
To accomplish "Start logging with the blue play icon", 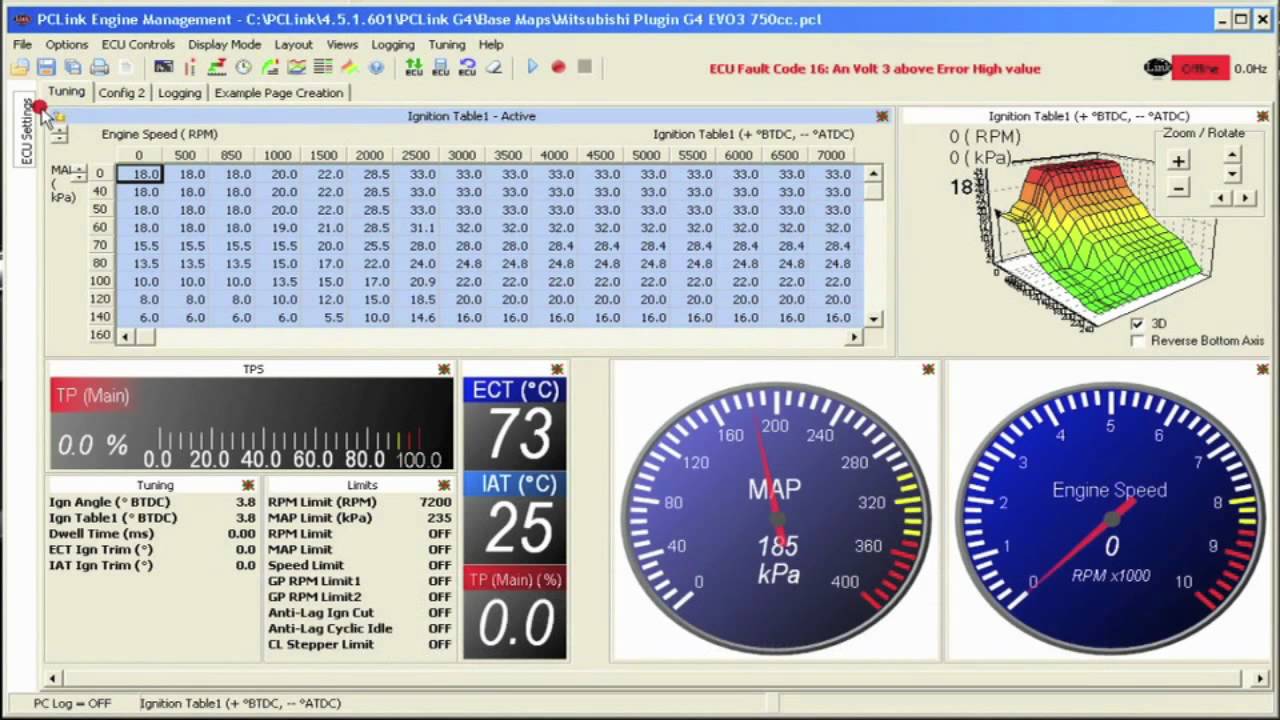I will point(532,67).
